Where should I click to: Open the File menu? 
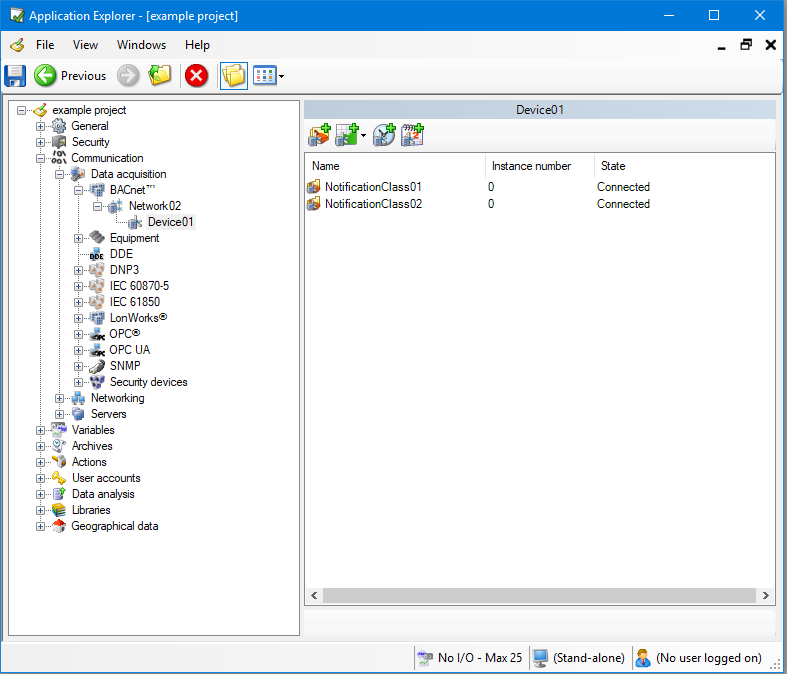pos(45,45)
